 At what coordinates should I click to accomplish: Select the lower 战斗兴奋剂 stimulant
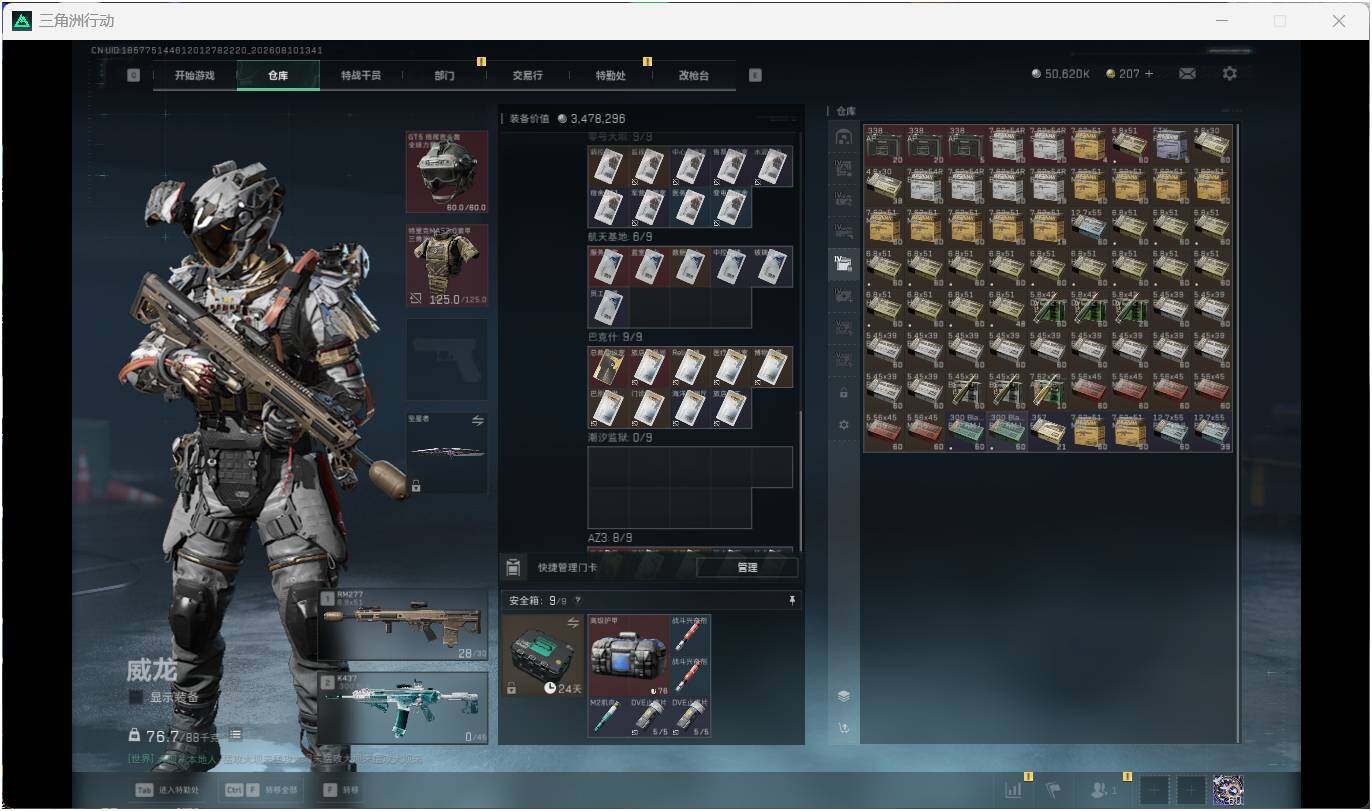(691, 676)
